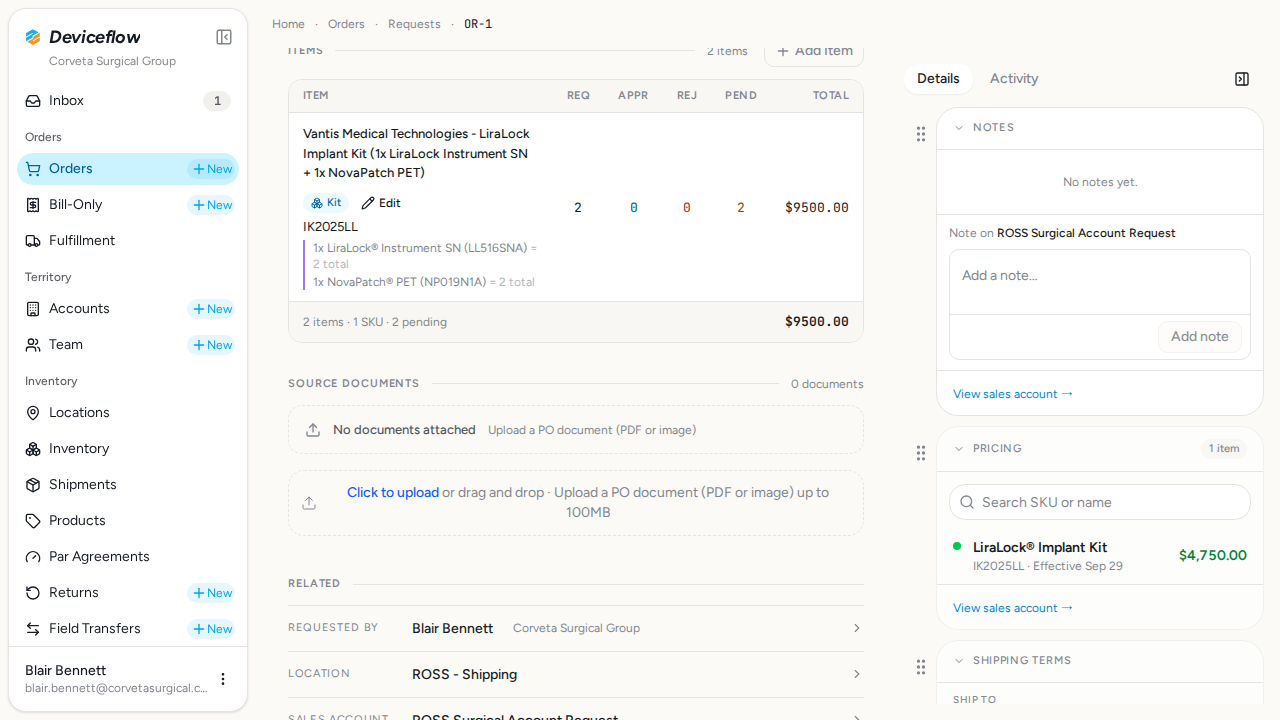
Task: Collapse the Notes section chevron
Action: point(959,128)
